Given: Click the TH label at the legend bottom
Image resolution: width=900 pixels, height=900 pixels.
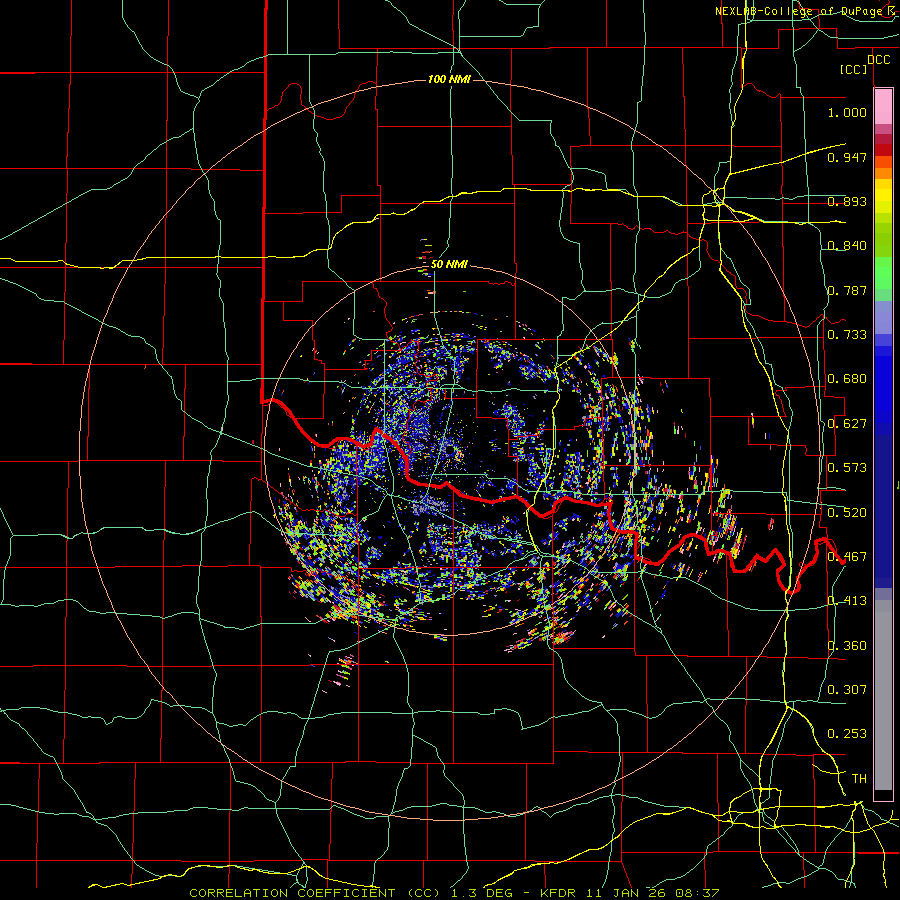Looking at the screenshot, I should coord(859,779).
